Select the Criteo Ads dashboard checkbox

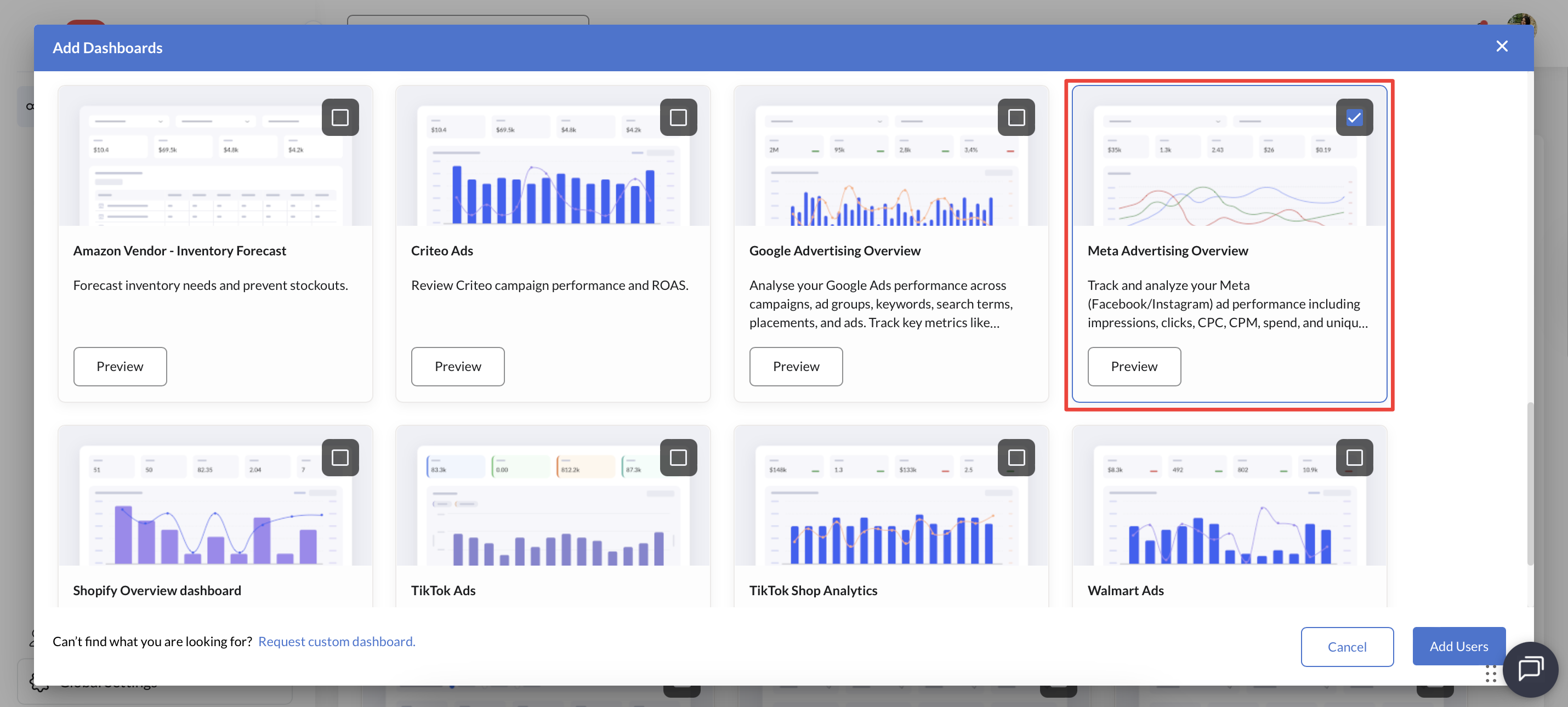(x=678, y=117)
